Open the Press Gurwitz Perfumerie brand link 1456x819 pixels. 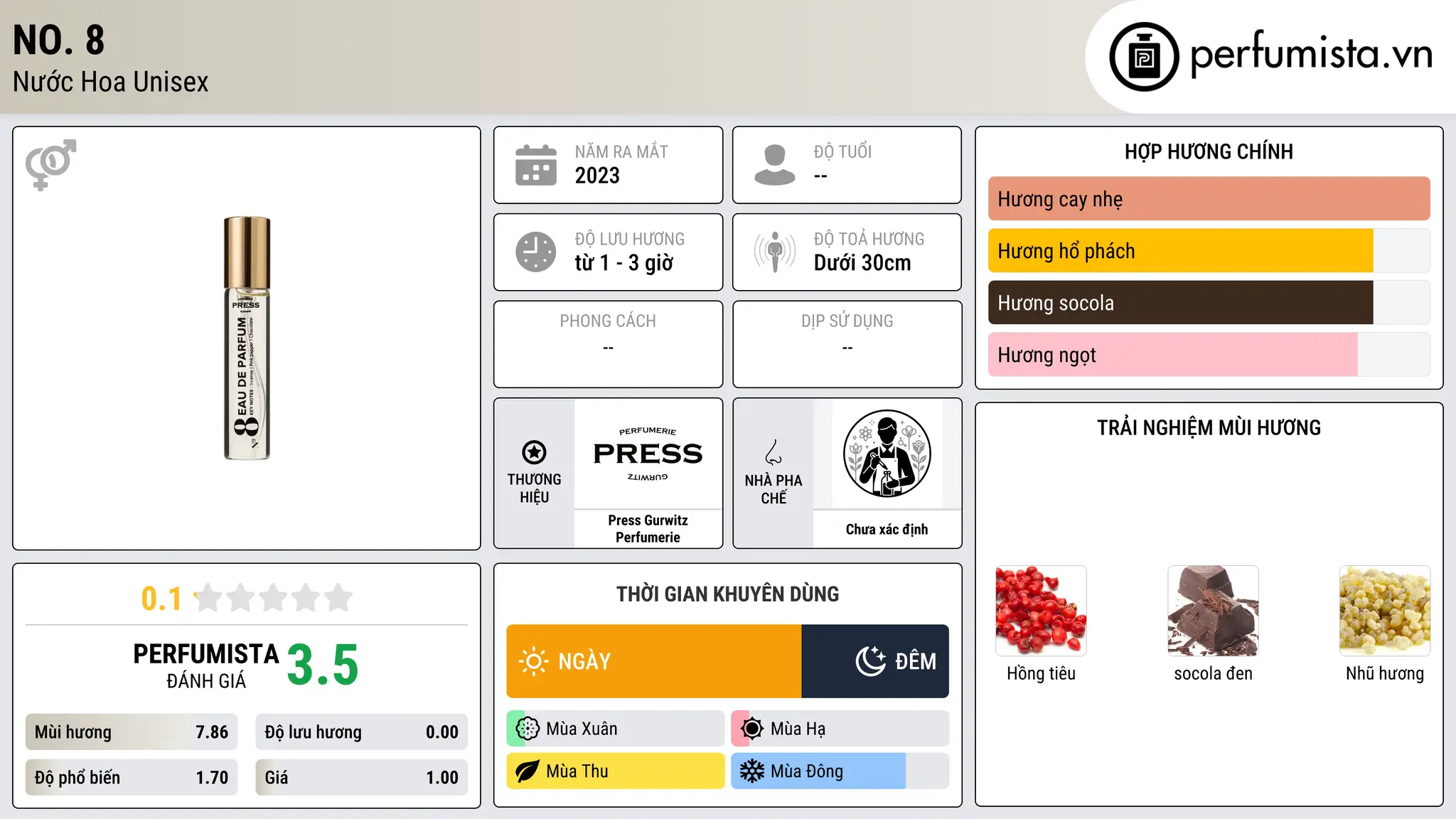(x=648, y=529)
